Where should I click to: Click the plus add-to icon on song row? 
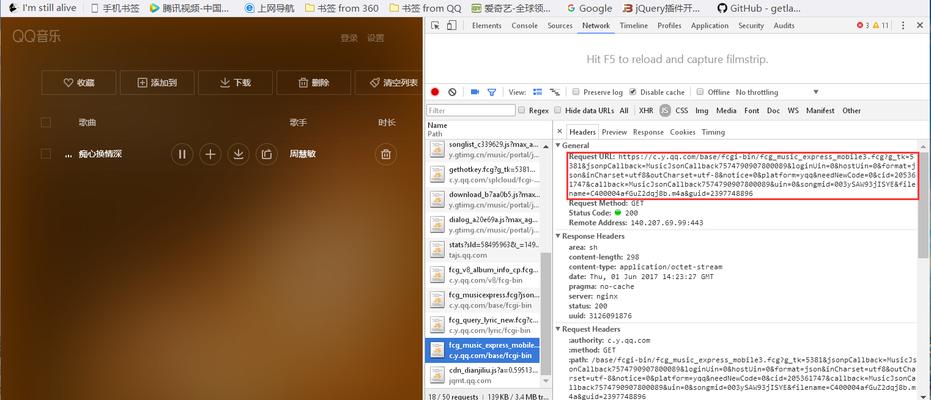pos(210,154)
